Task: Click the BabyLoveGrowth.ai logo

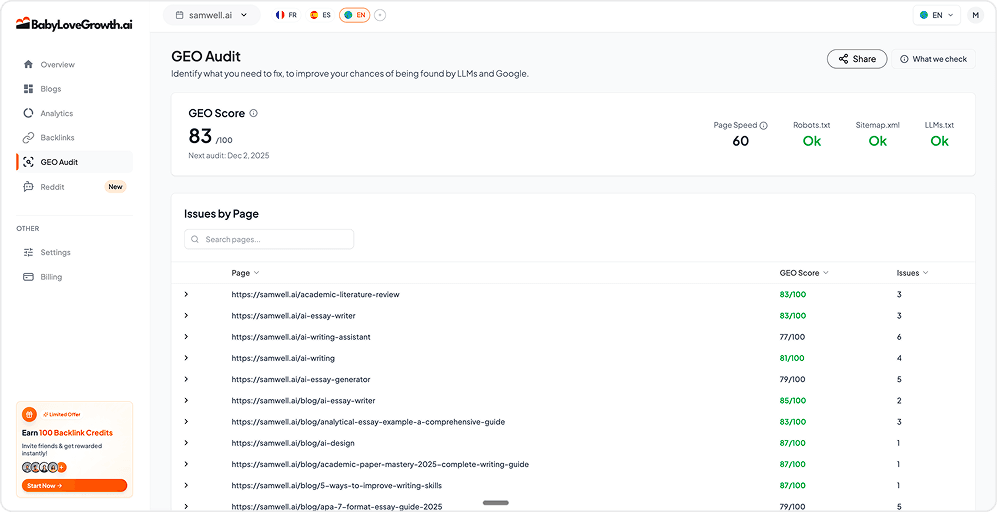Action: tap(74, 24)
